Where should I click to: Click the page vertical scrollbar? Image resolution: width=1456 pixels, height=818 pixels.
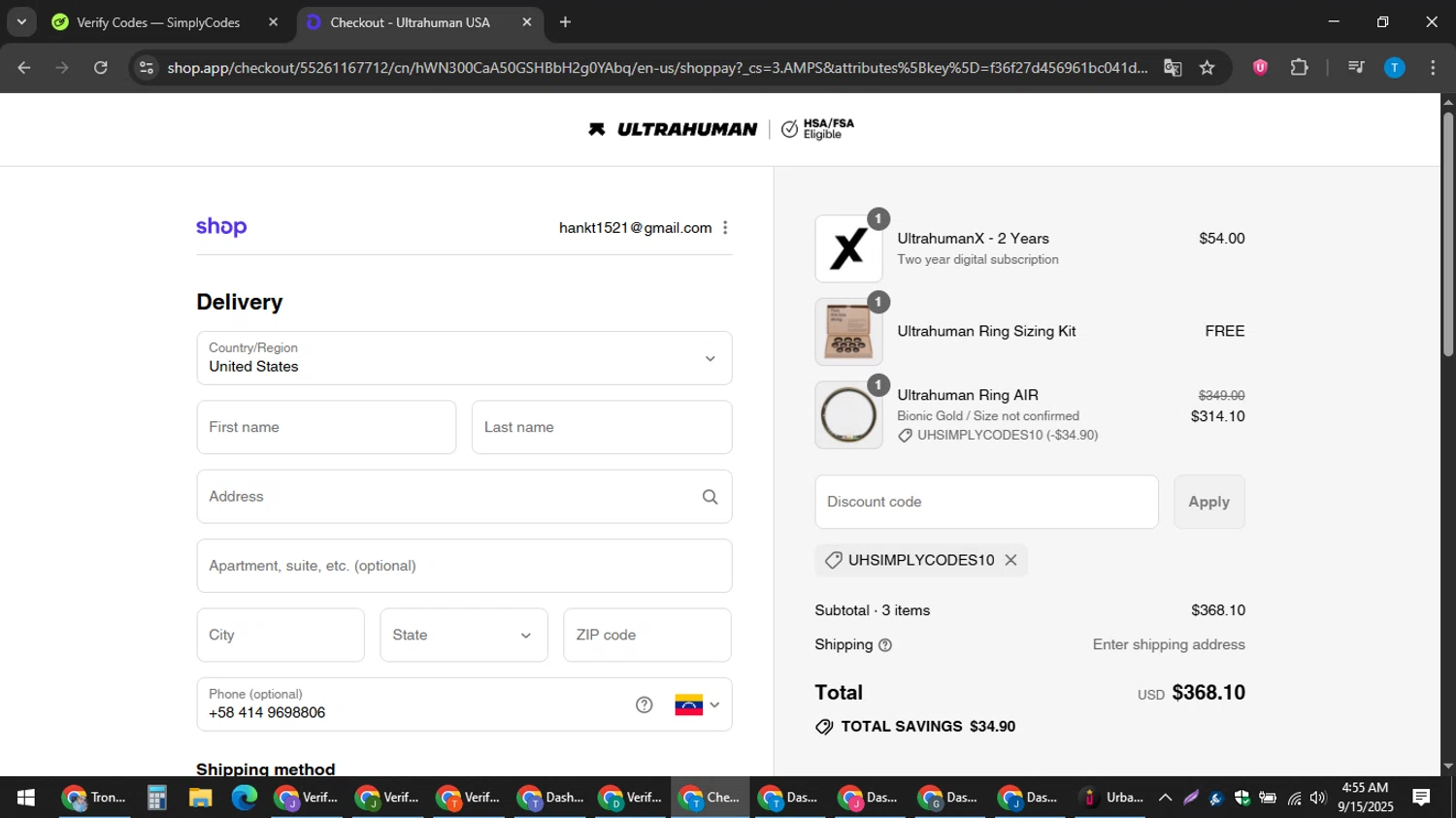tap(1448, 234)
